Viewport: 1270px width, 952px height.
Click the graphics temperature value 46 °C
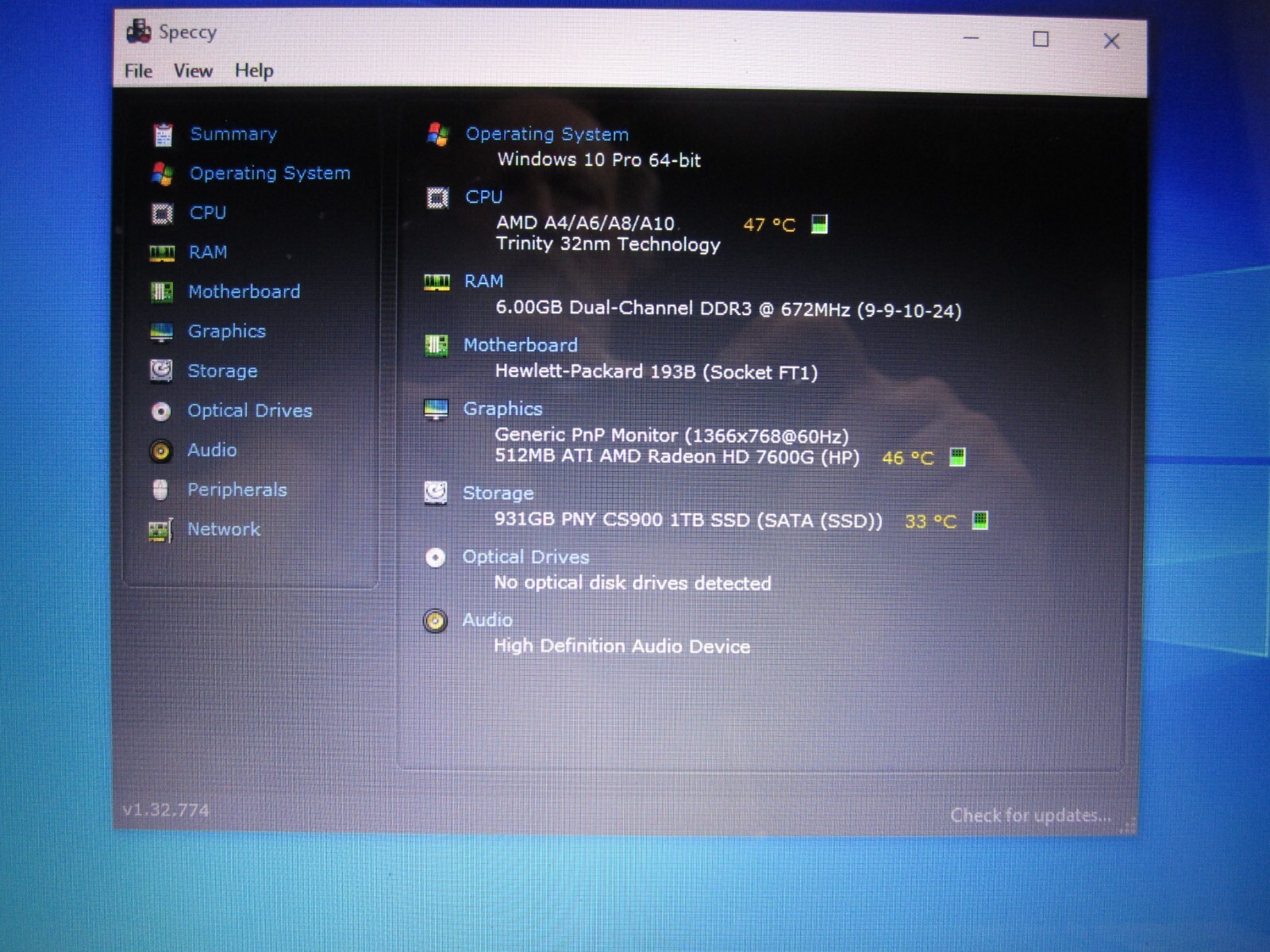pos(908,458)
